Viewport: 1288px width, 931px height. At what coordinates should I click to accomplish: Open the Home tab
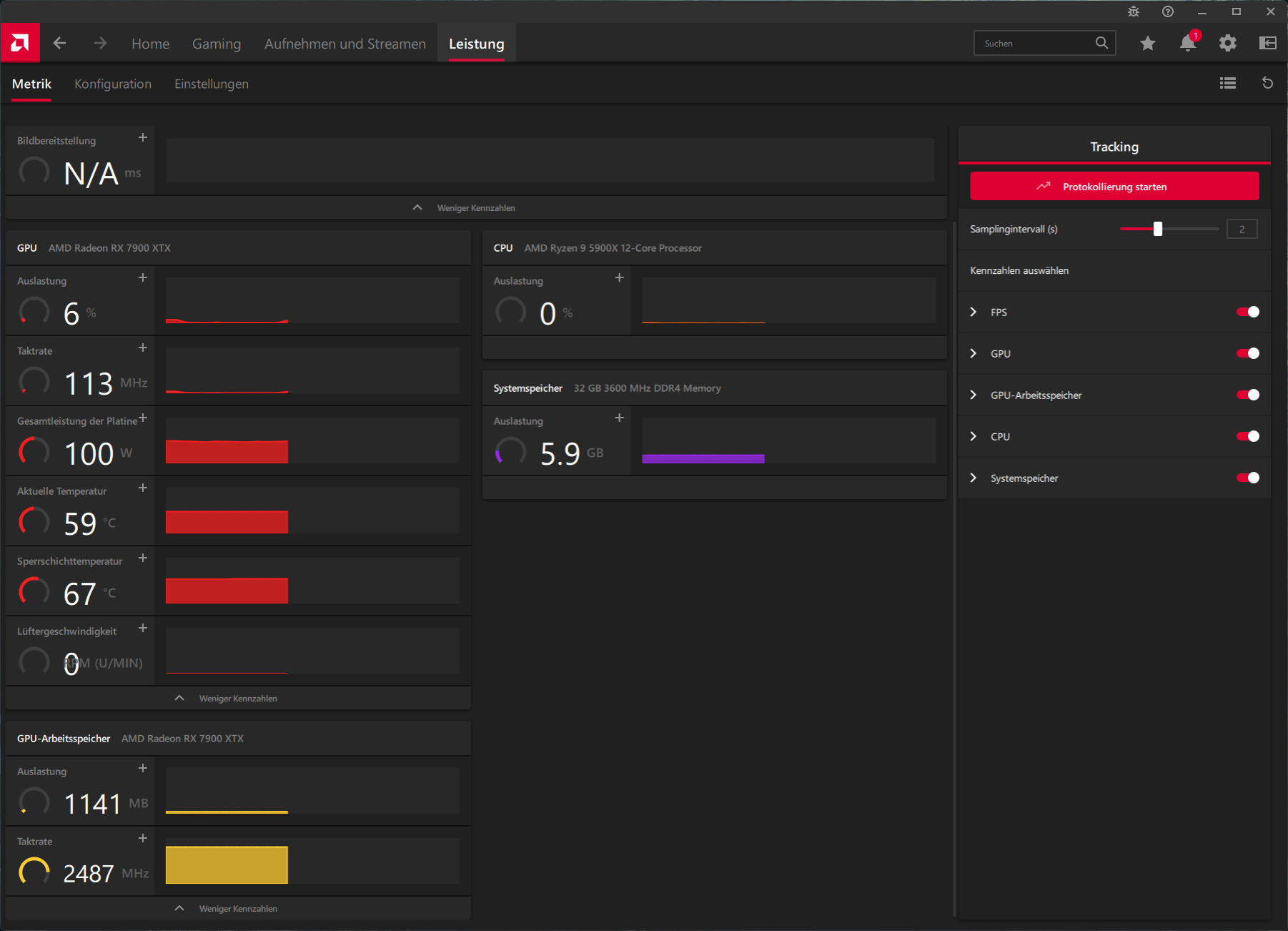pyautogui.click(x=151, y=44)
